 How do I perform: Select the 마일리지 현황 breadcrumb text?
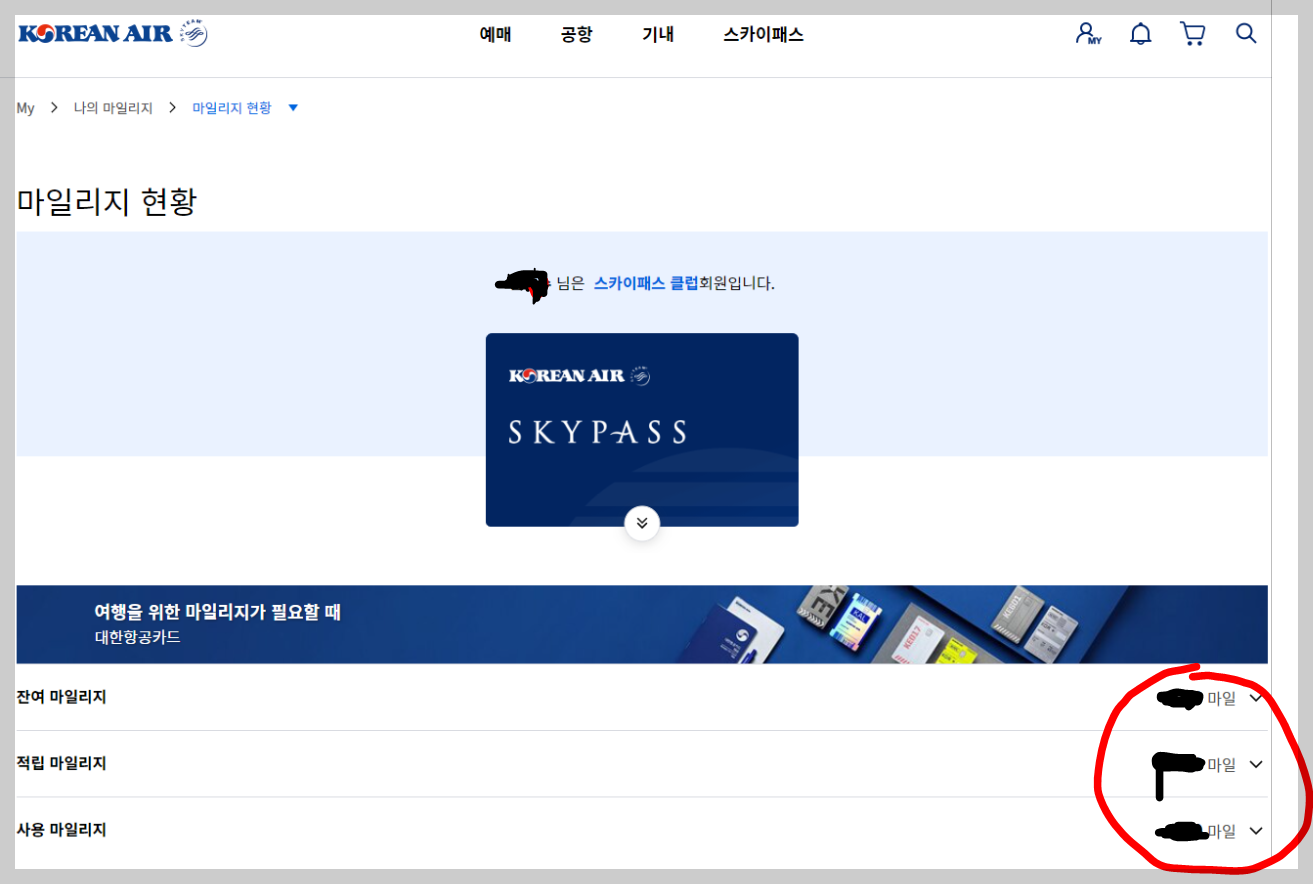coord(232,108)
